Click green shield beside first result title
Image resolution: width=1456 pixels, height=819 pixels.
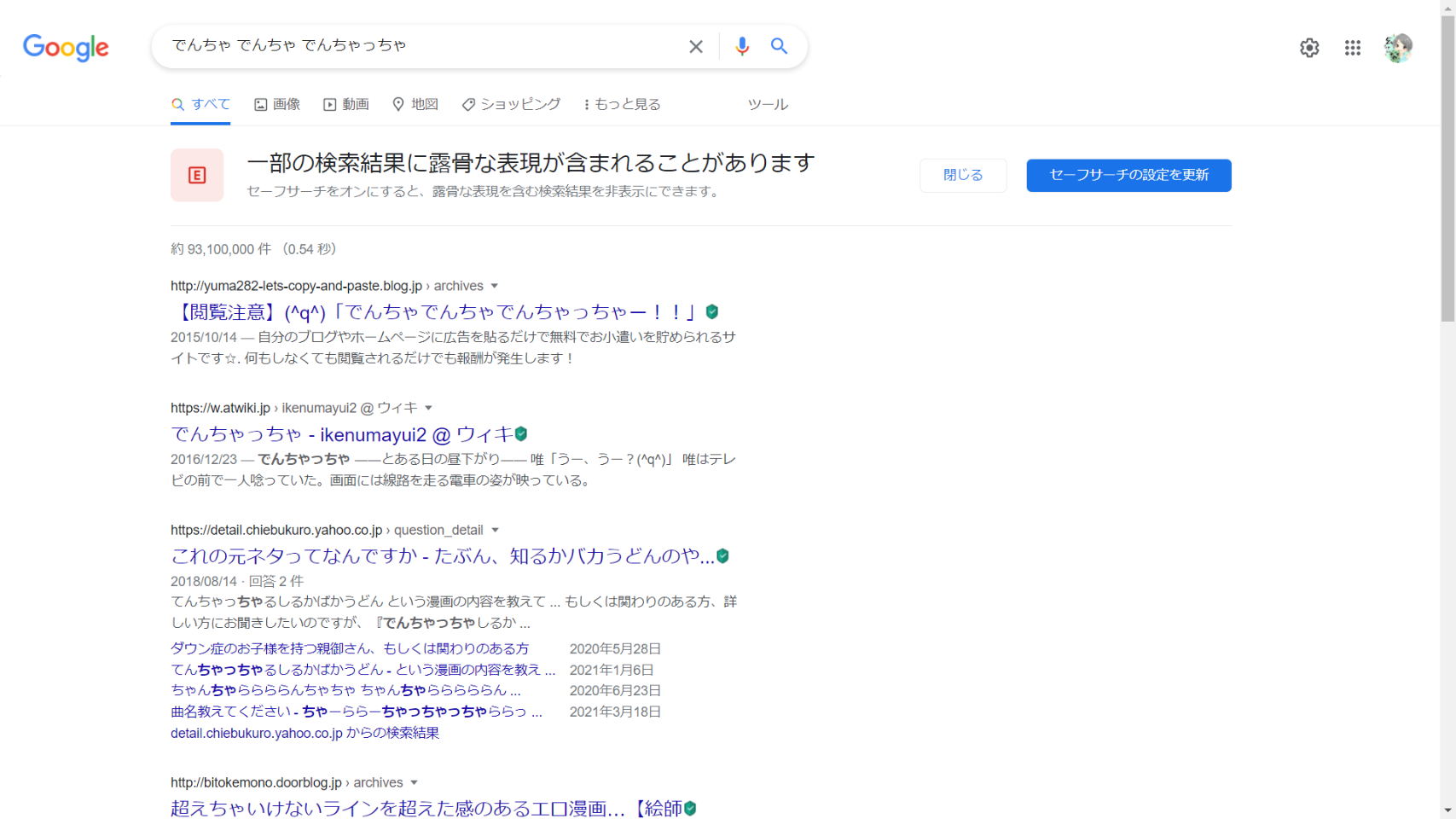click(x=712, y=312)
